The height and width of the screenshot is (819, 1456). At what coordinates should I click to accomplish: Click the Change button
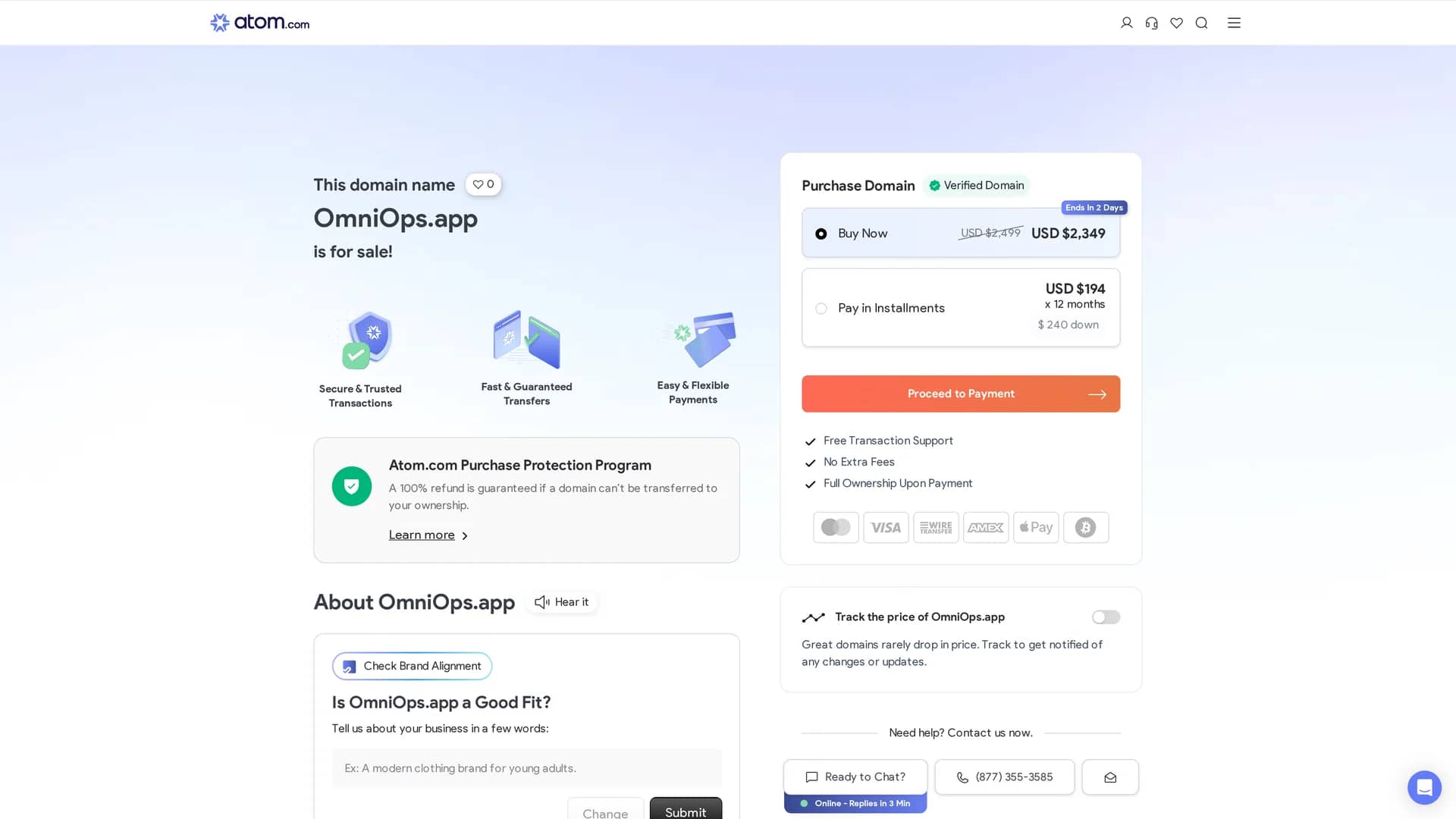pos(605,810)
